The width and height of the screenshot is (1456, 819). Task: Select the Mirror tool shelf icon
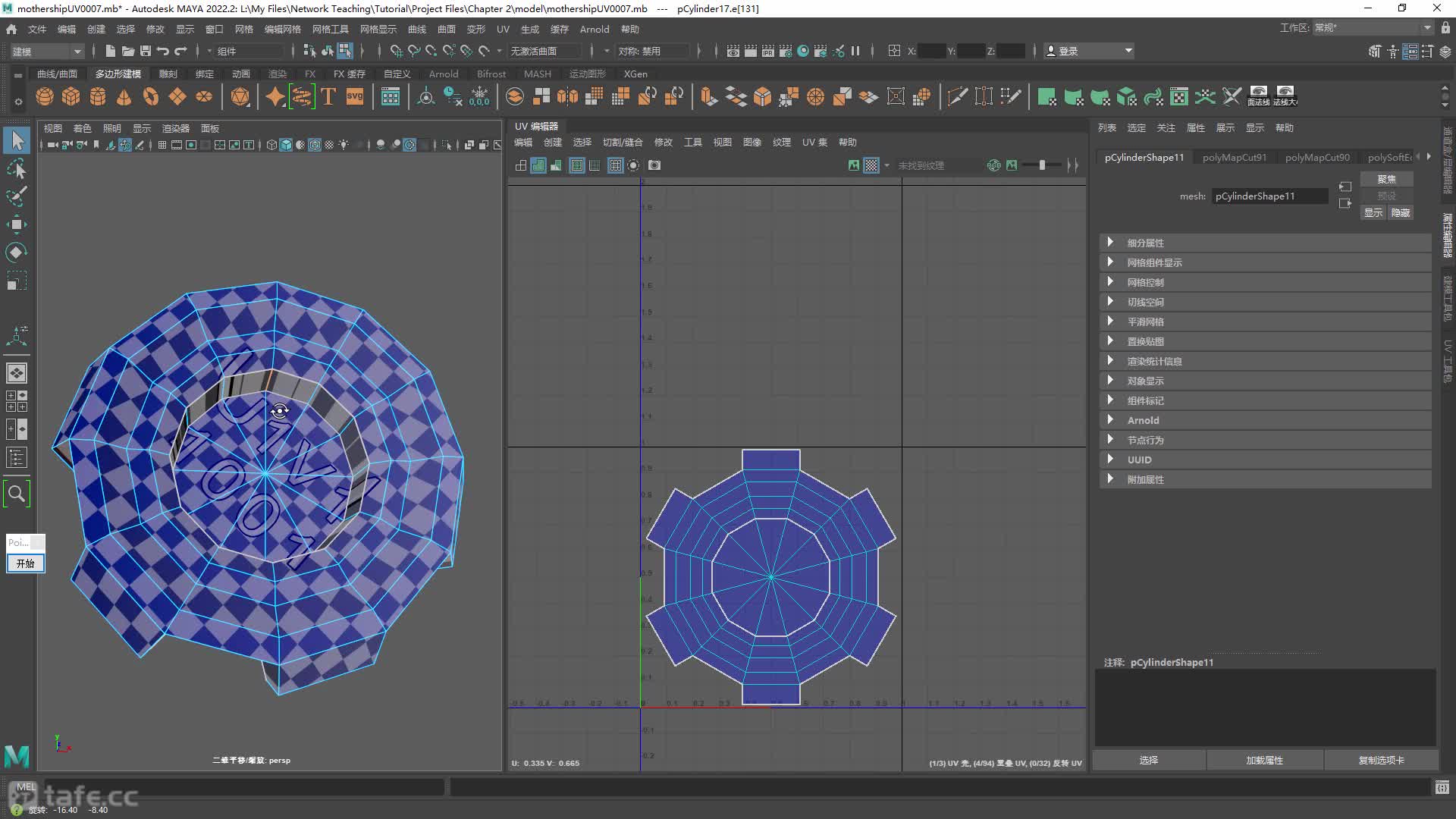pyautogui.click(x=567, y=96)
